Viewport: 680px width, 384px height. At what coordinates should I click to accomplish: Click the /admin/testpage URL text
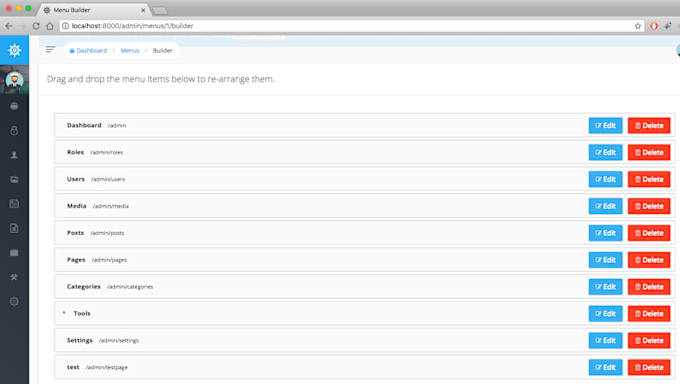[107, 368]
